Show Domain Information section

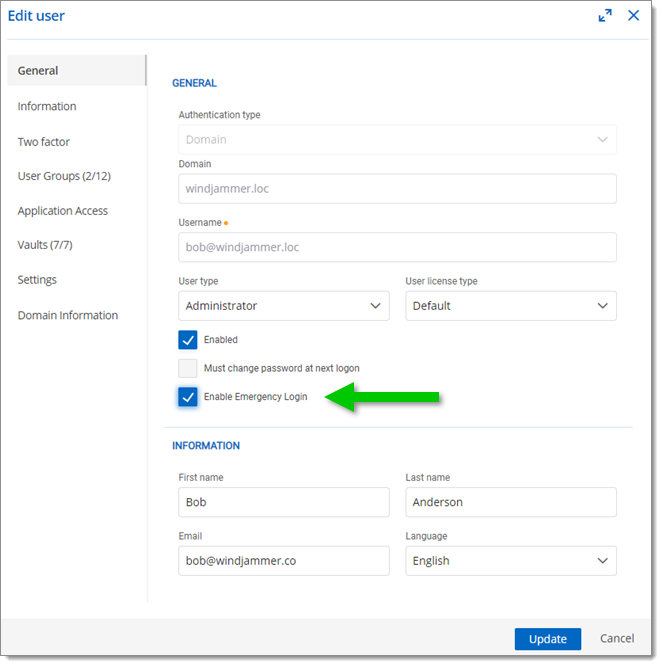click(68, 315)
